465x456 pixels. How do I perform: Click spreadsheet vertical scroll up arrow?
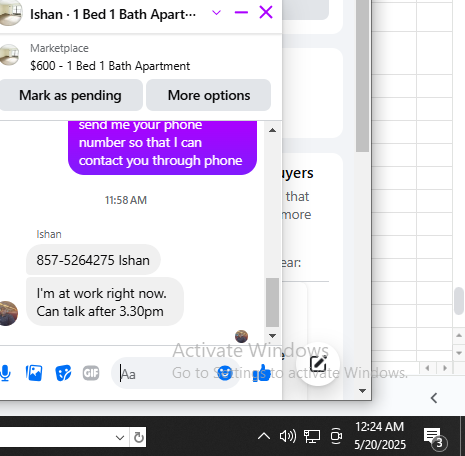[459, 336]
